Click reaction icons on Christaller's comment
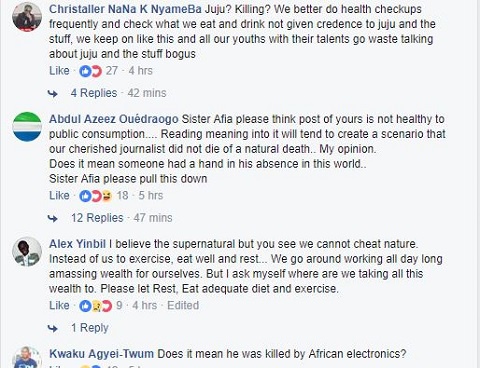 coord(90,71)
